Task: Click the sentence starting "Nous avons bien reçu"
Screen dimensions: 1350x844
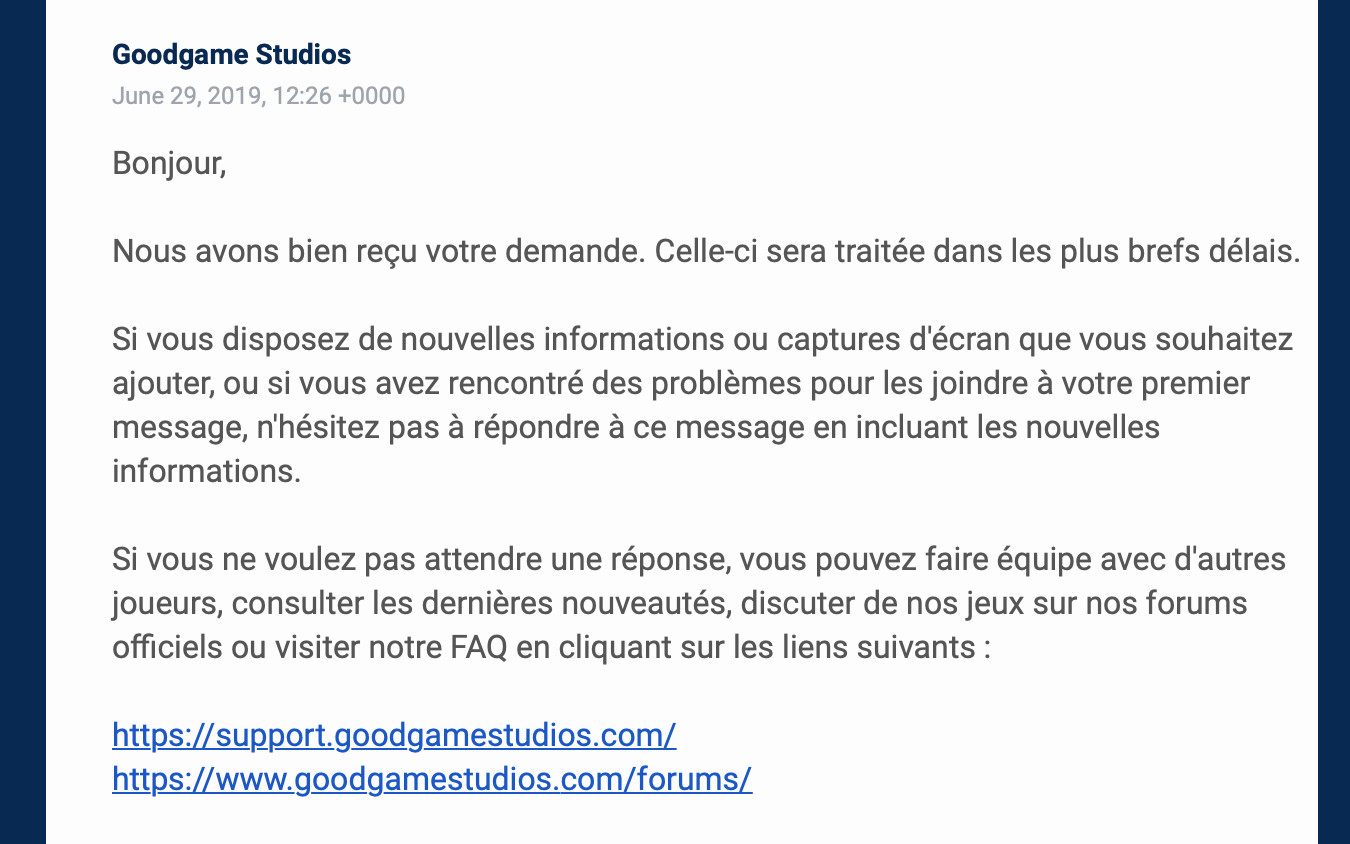Action: coord(379,251)
